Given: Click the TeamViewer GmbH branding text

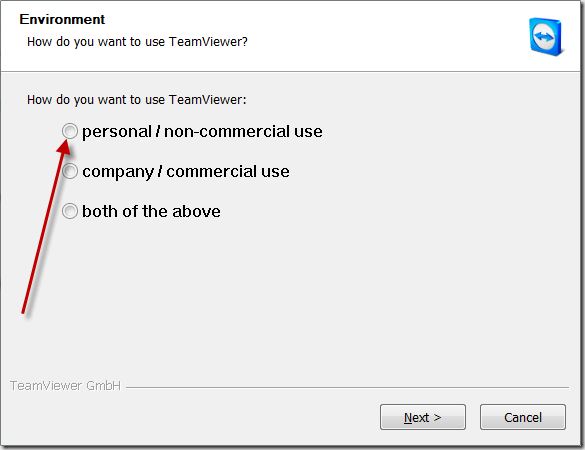Looking at the screenshot, I should (65, 385).
